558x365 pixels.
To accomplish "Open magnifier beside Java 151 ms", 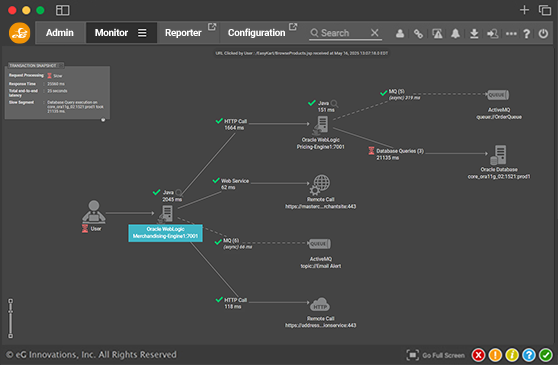I will pyautogui.click(x=334, y=103).
